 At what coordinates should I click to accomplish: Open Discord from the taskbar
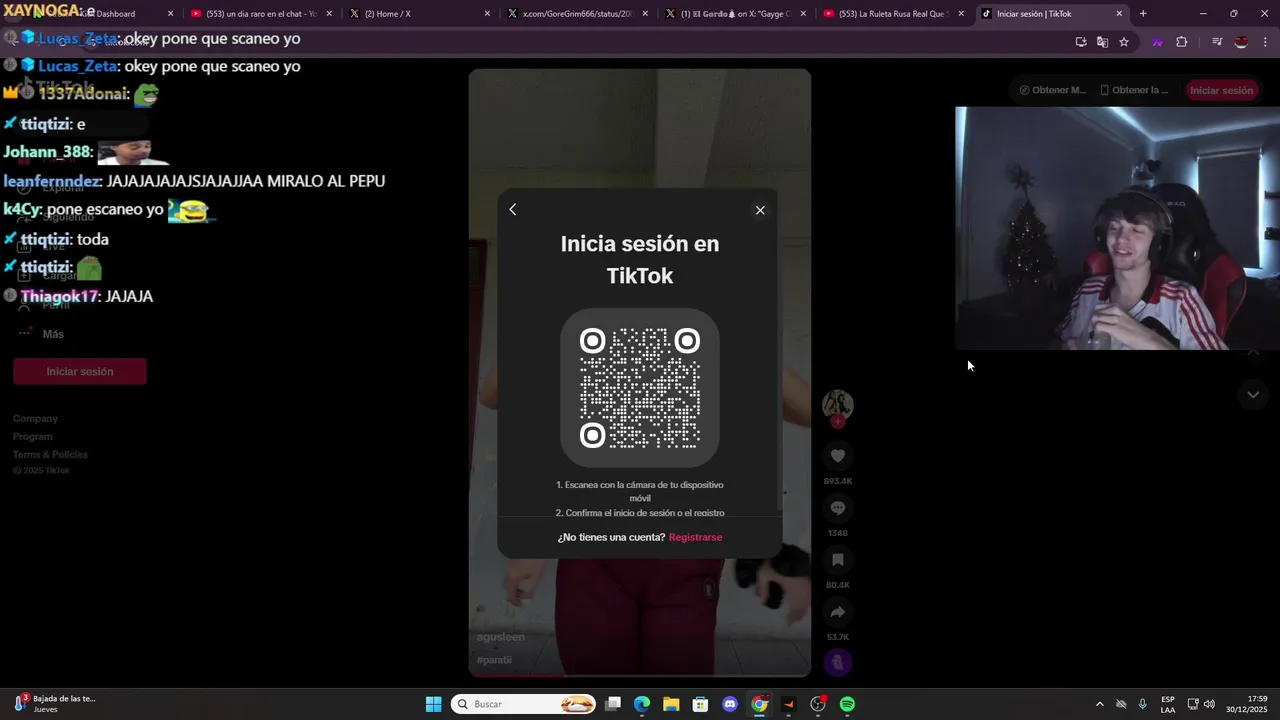pos(730,704)
